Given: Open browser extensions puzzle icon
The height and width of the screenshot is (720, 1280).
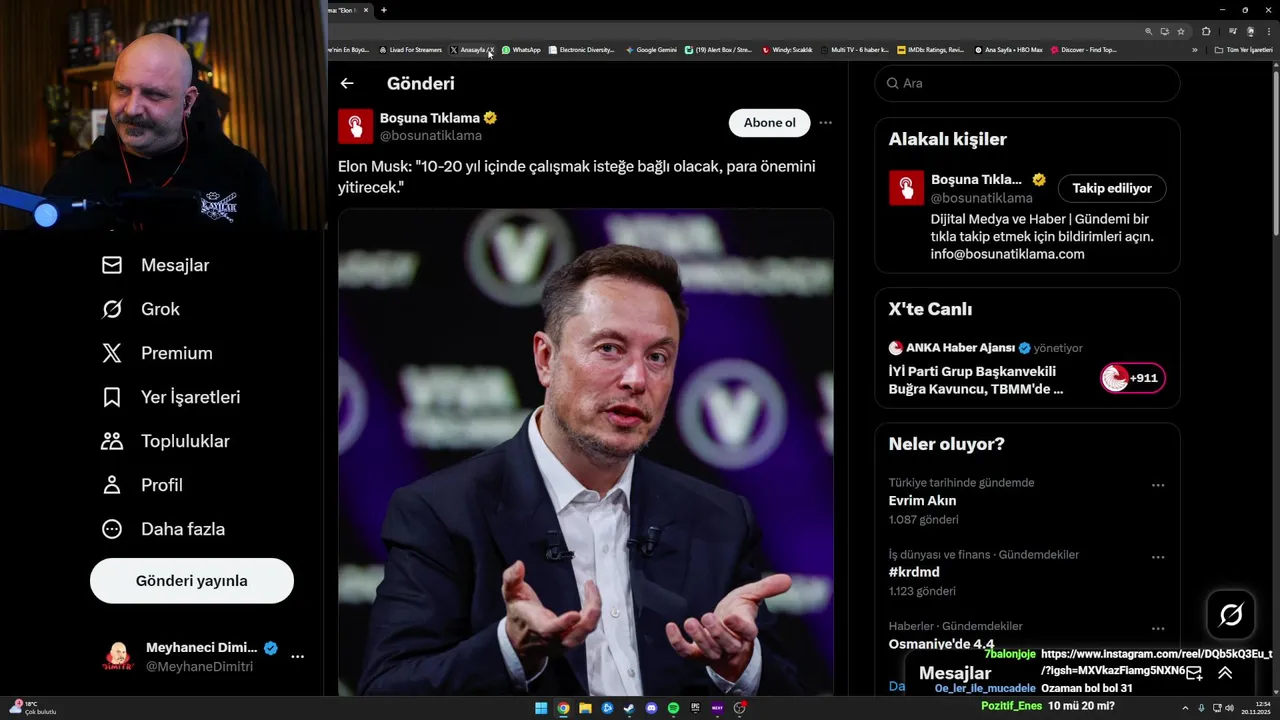Looking at the screenshot, I should (x=1206, y=31).
